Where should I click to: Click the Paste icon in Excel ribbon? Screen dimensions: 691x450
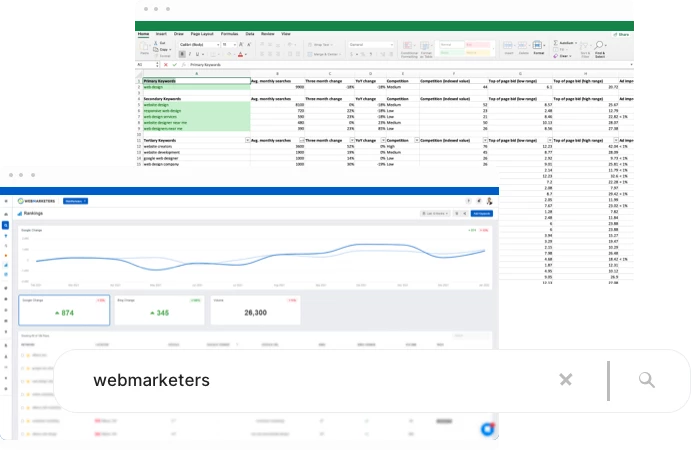[x=144, y=49]
